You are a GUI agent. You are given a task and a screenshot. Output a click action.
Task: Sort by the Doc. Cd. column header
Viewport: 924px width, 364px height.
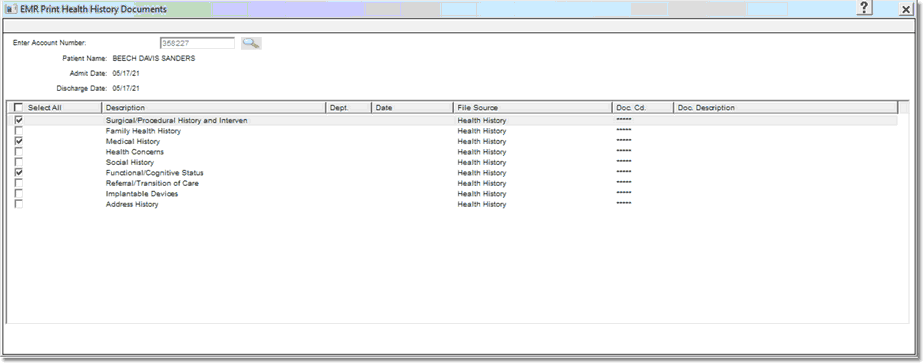point(642,108)
